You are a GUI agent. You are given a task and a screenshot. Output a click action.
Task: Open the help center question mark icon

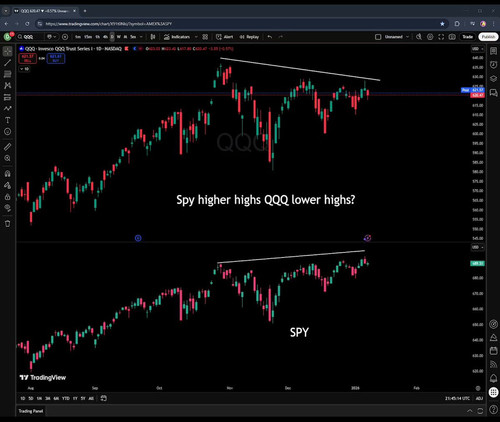(493, 409)
